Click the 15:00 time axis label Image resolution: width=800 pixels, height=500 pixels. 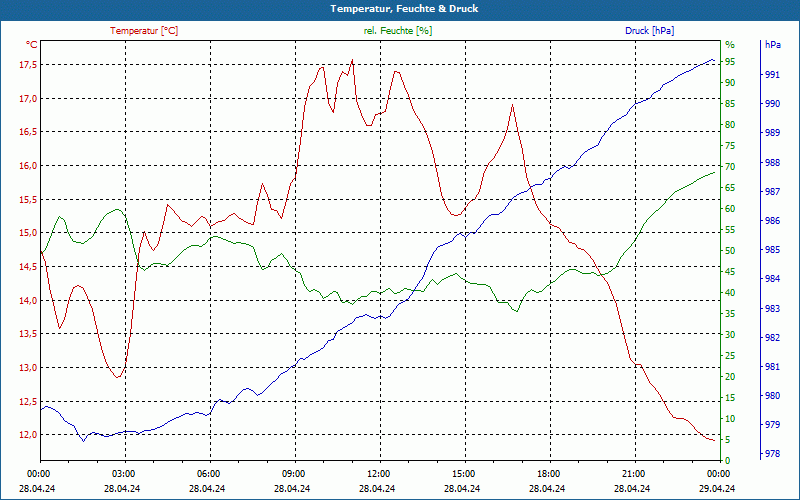(463, 473)
